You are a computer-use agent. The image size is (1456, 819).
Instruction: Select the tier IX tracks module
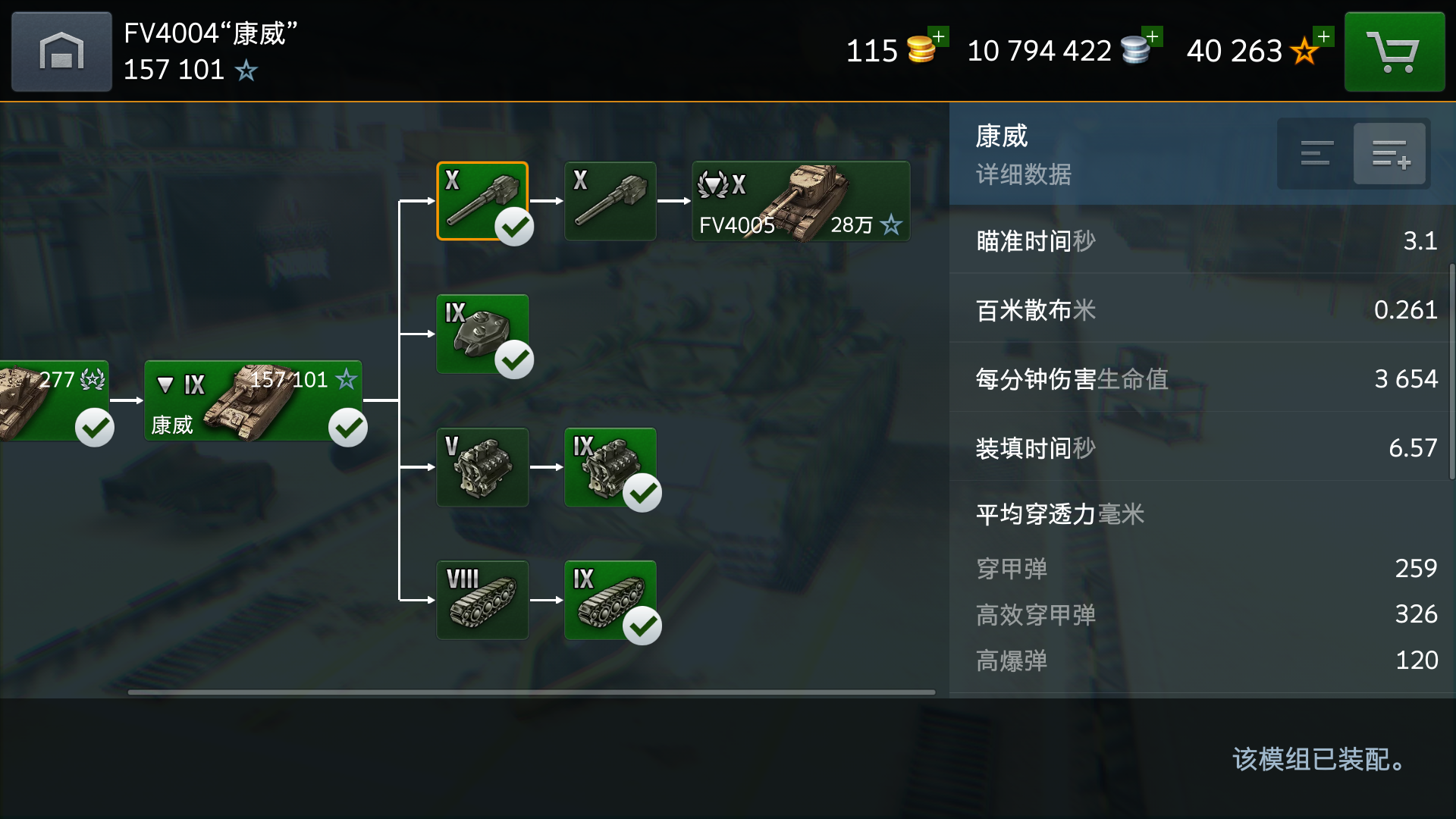[610, 600]
